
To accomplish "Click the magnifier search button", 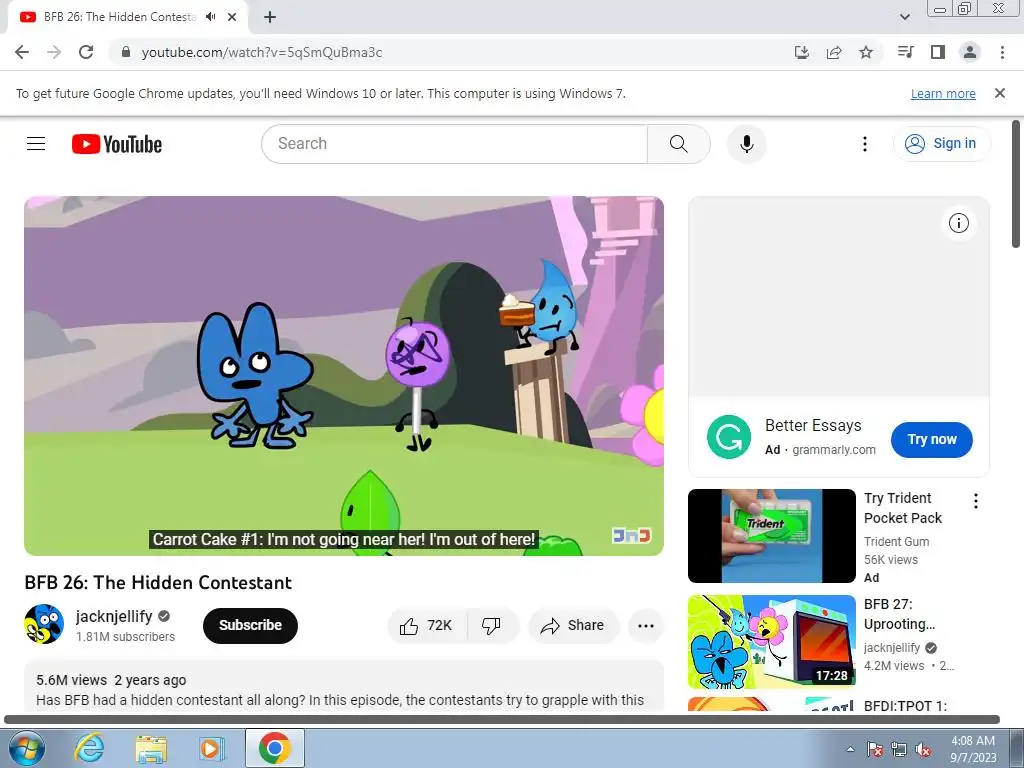I will [679, 144].
